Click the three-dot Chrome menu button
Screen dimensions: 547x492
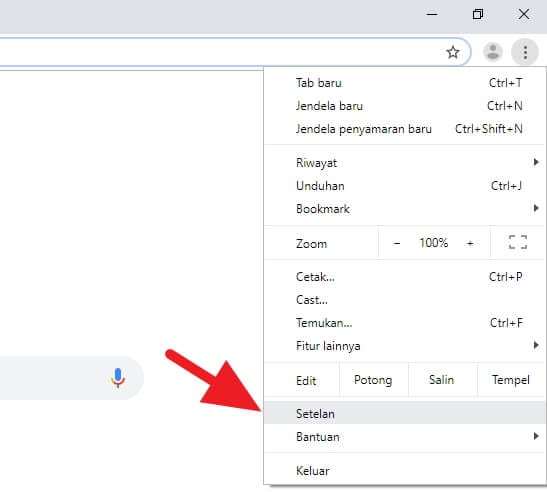(x=525, y=52)
